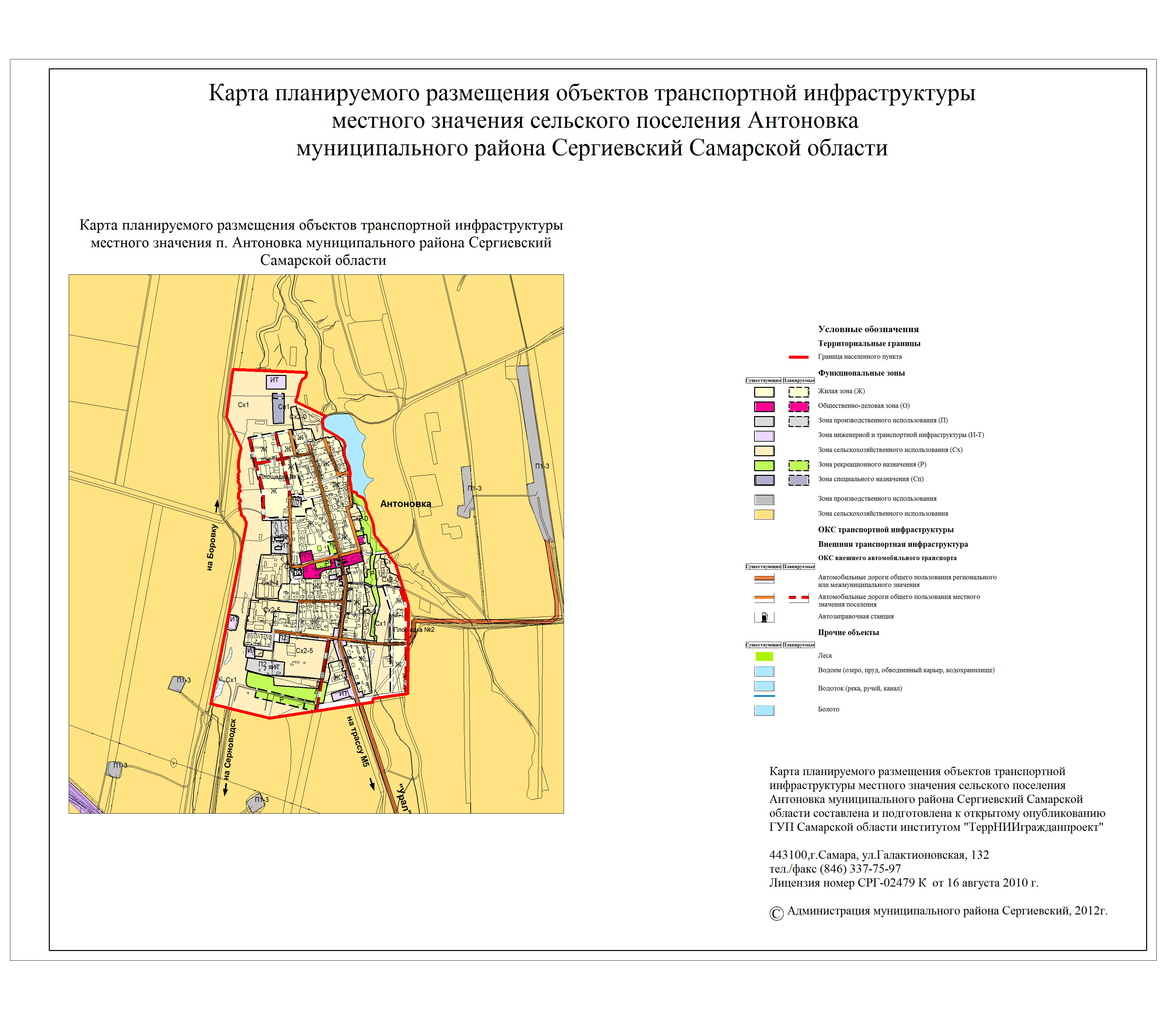Click 'Общественно-деловая зона (О)' label
The height and width of the screenshot is (1019, 1176).
click(x=864, y=405)
